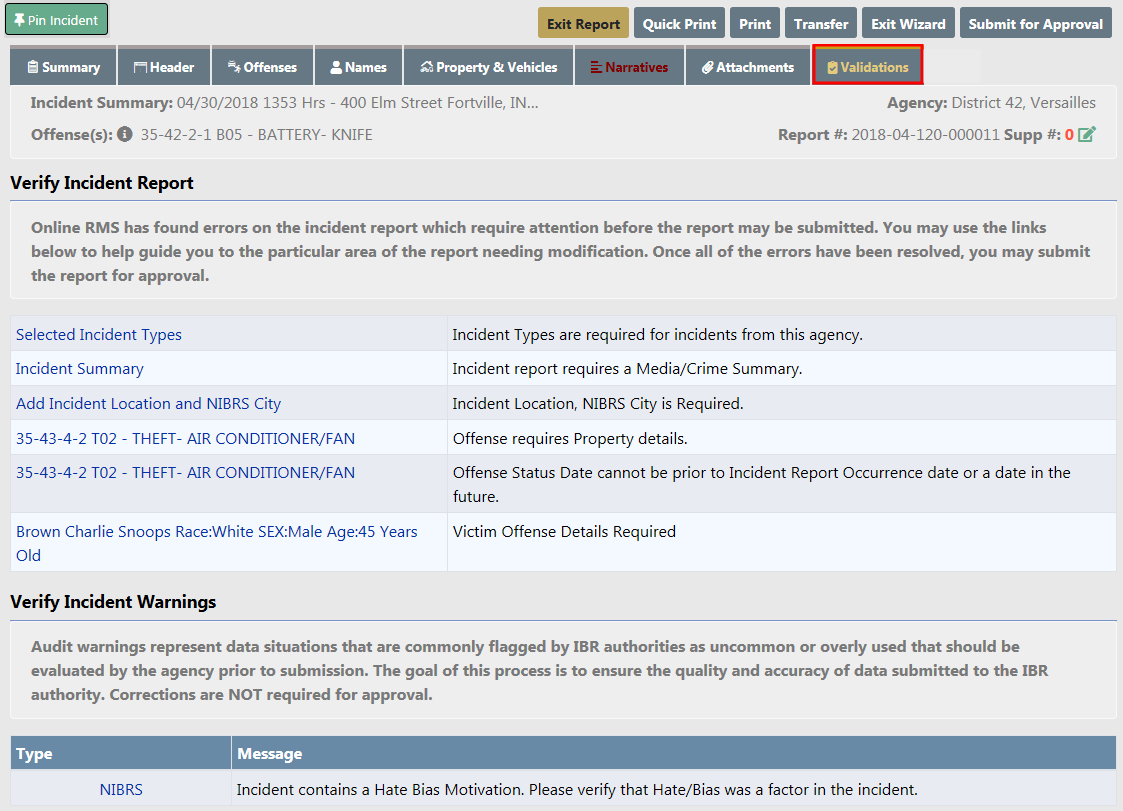Open the Names tab
Screen dimensions: 1123x811
[358, 67]
